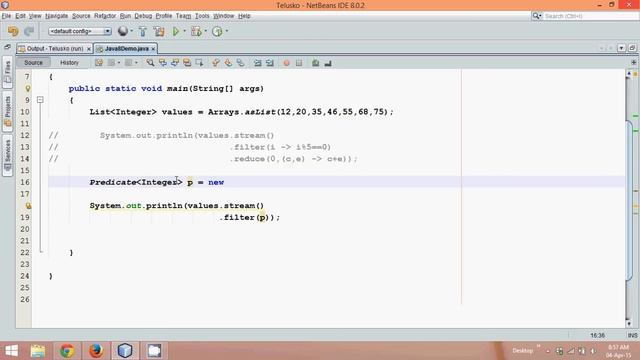Open the Tools menu

click(202, 16)
